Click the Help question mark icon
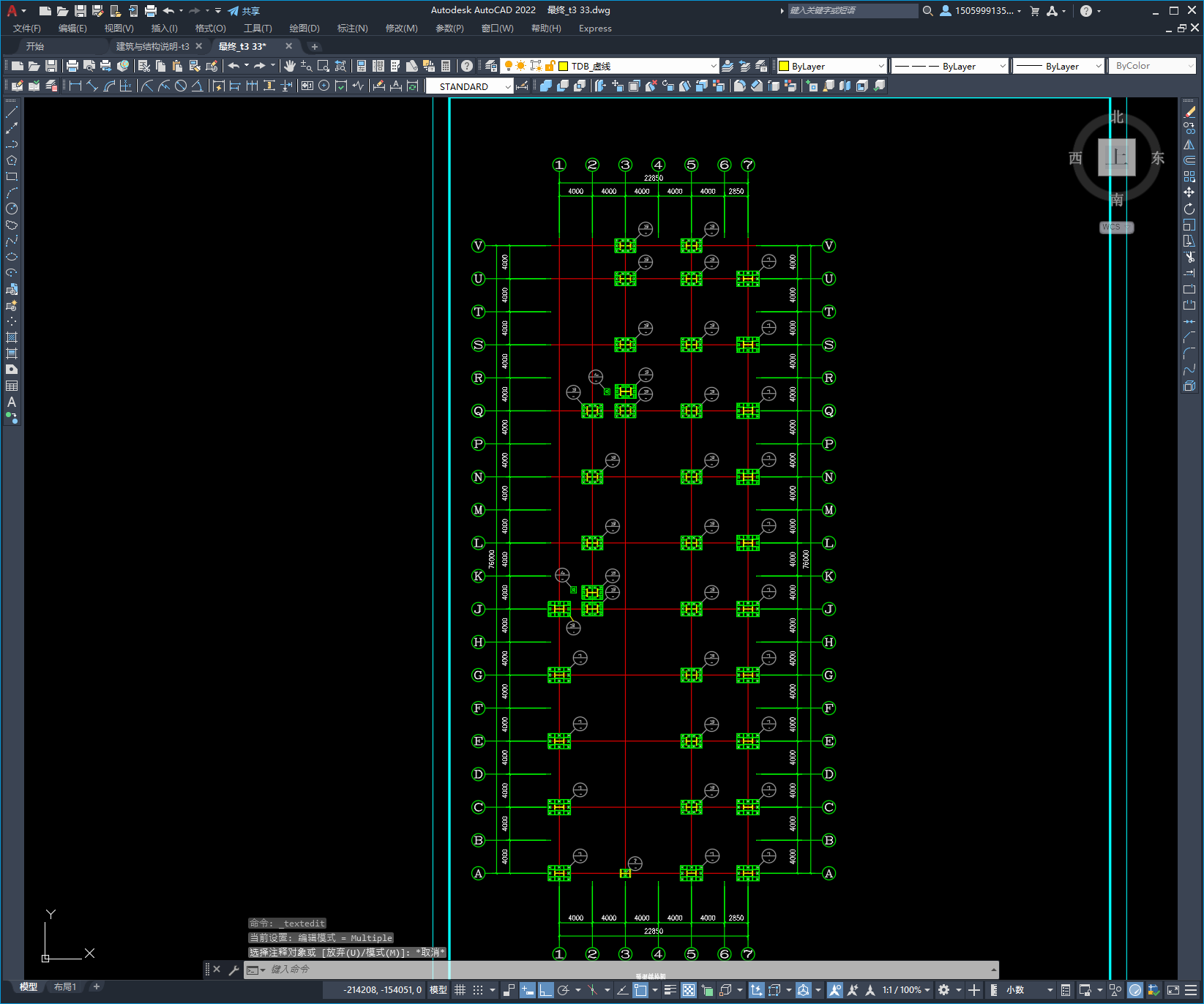Viewport: 1204px width, 1004px height. pyautogui.click(x=467, y=66)
